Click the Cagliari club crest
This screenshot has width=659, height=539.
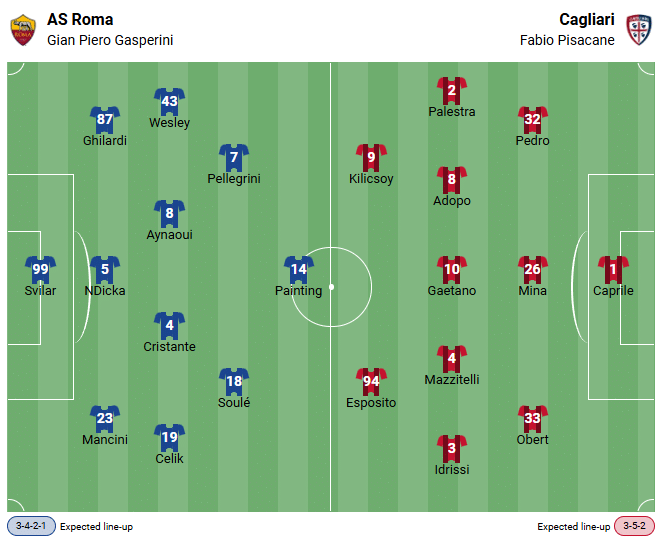pyautogui.click(x=637, y=29)
